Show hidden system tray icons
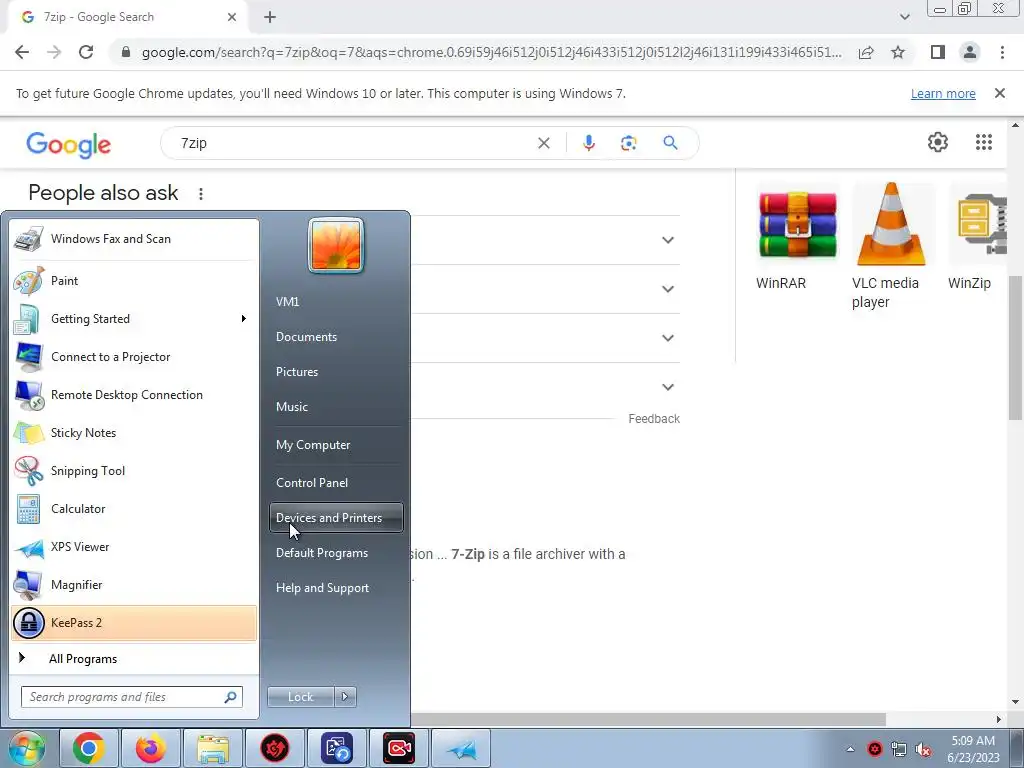 click(850, 749)
